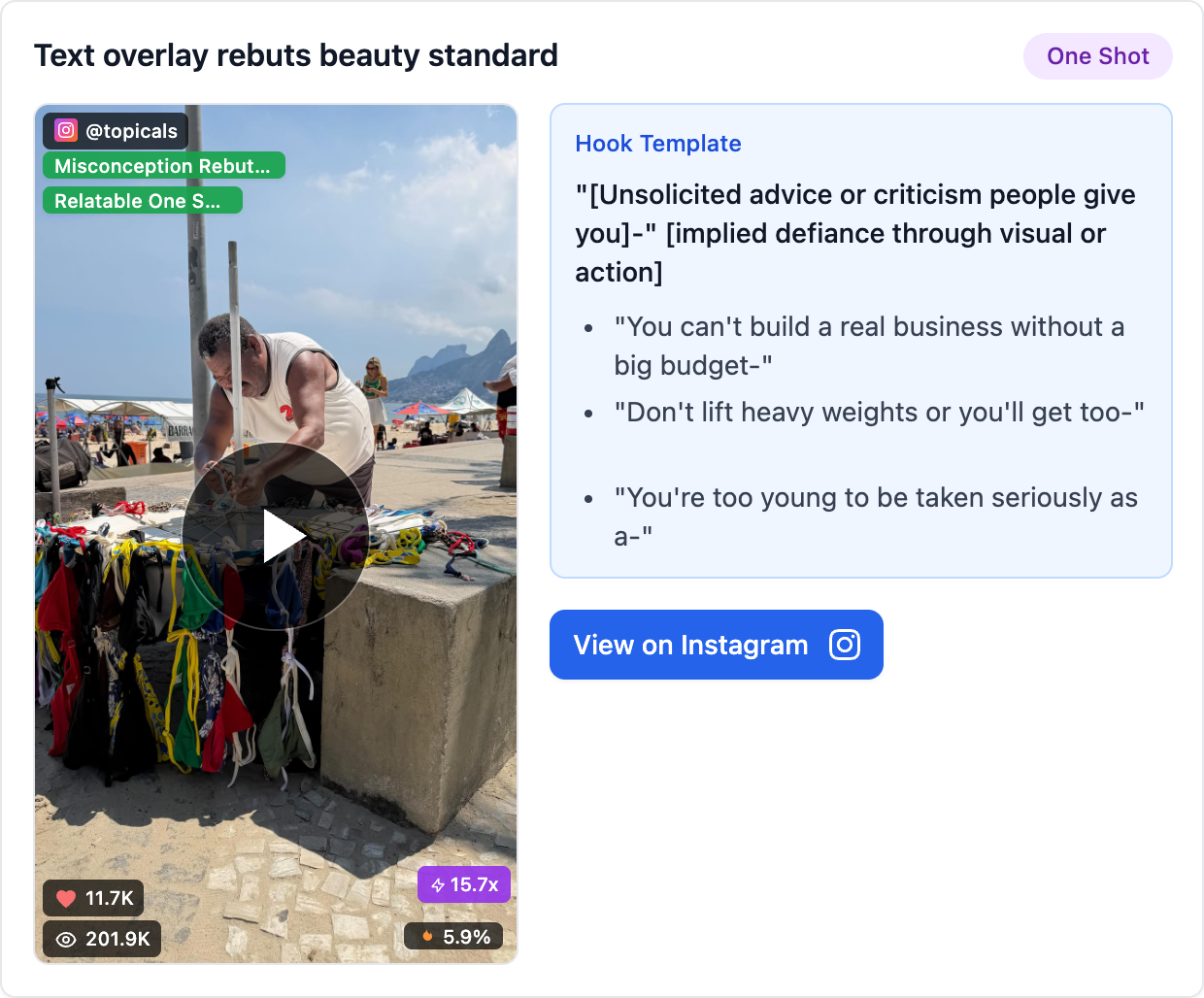Select the Misconception Rebut... green tag
Viewport: 1204px width, 998px height.
click(163, 166)
